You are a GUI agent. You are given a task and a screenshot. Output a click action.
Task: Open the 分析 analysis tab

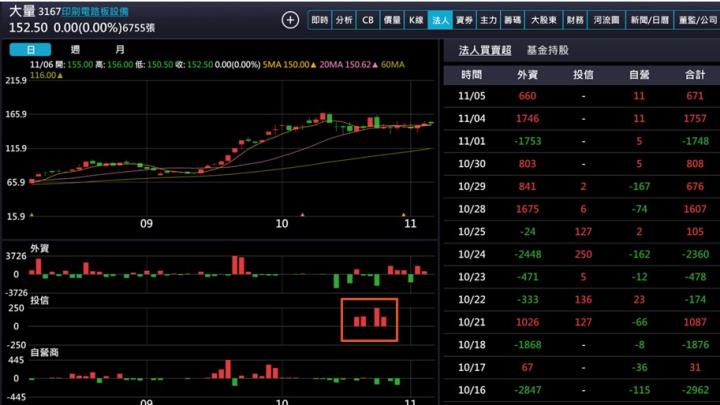click(x=344, y=20)
